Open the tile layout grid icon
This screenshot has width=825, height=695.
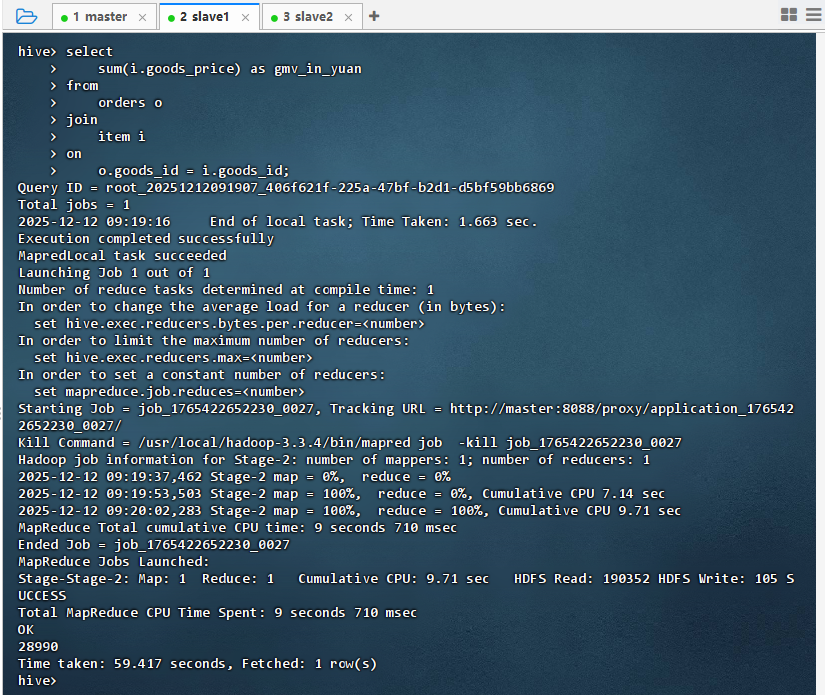[789, 15]
